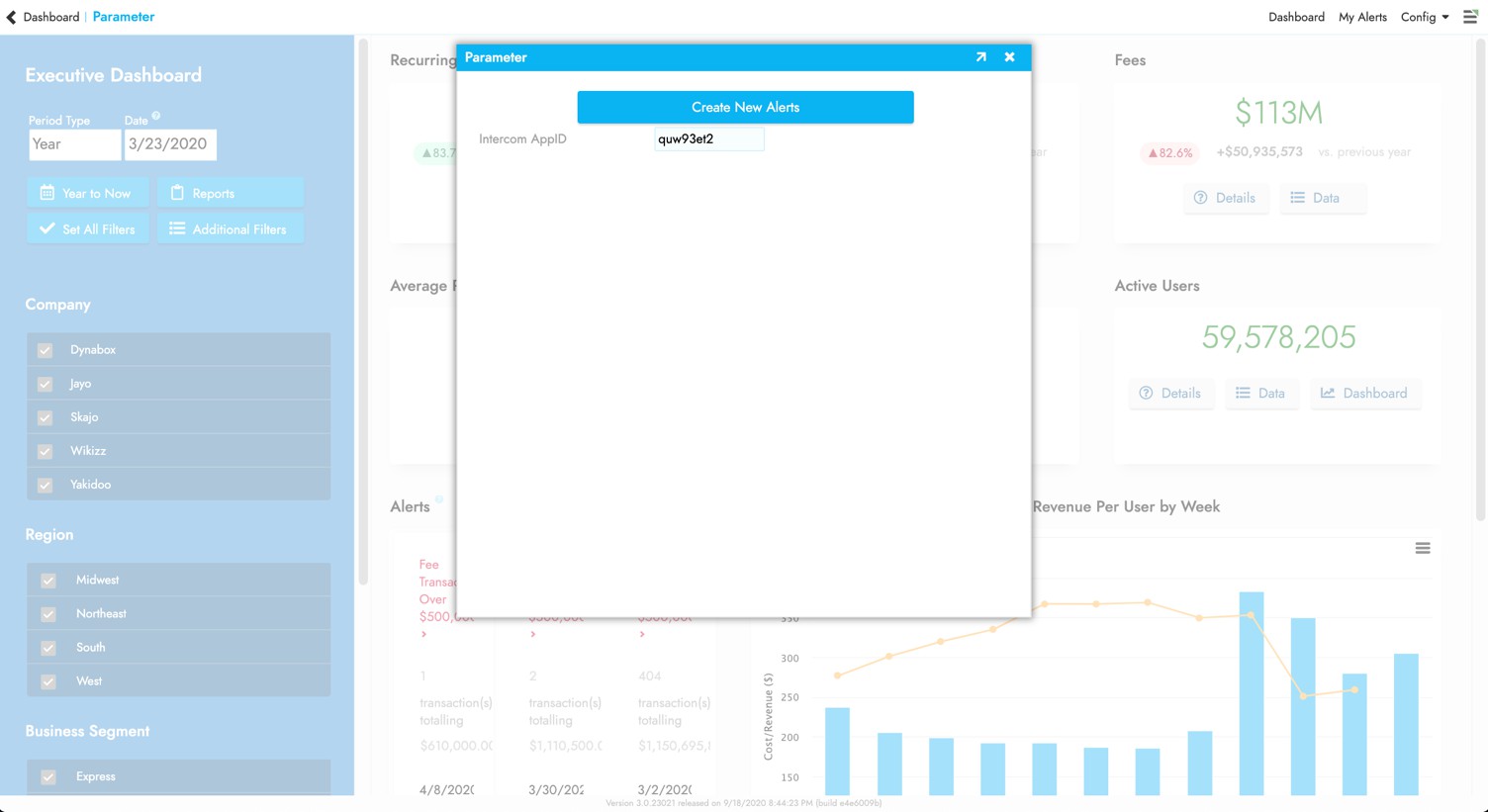
Task: Open Active Users Dashboard chart button
Action: (x=1363, y=394)
